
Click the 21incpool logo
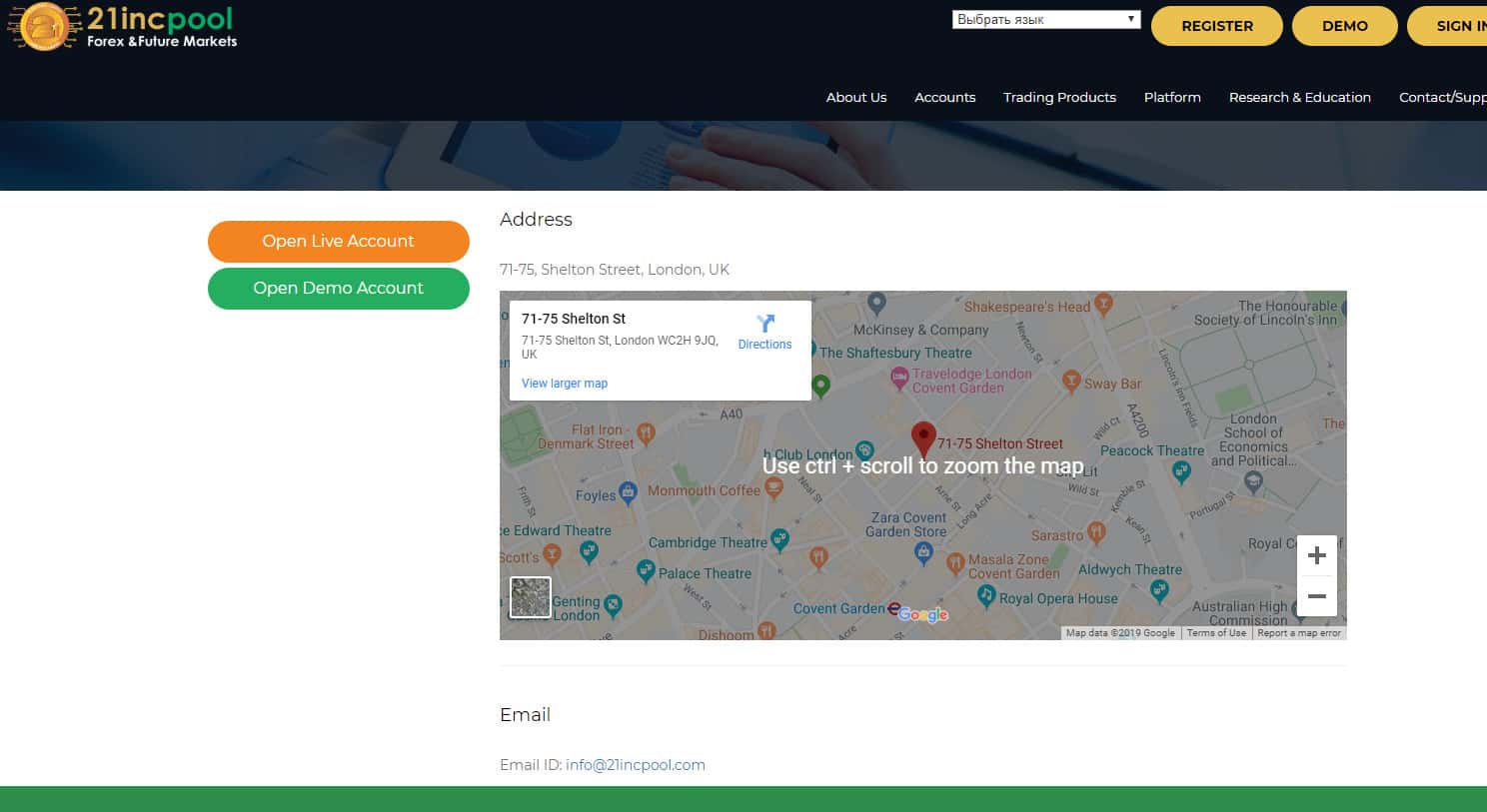pos(123,27)
